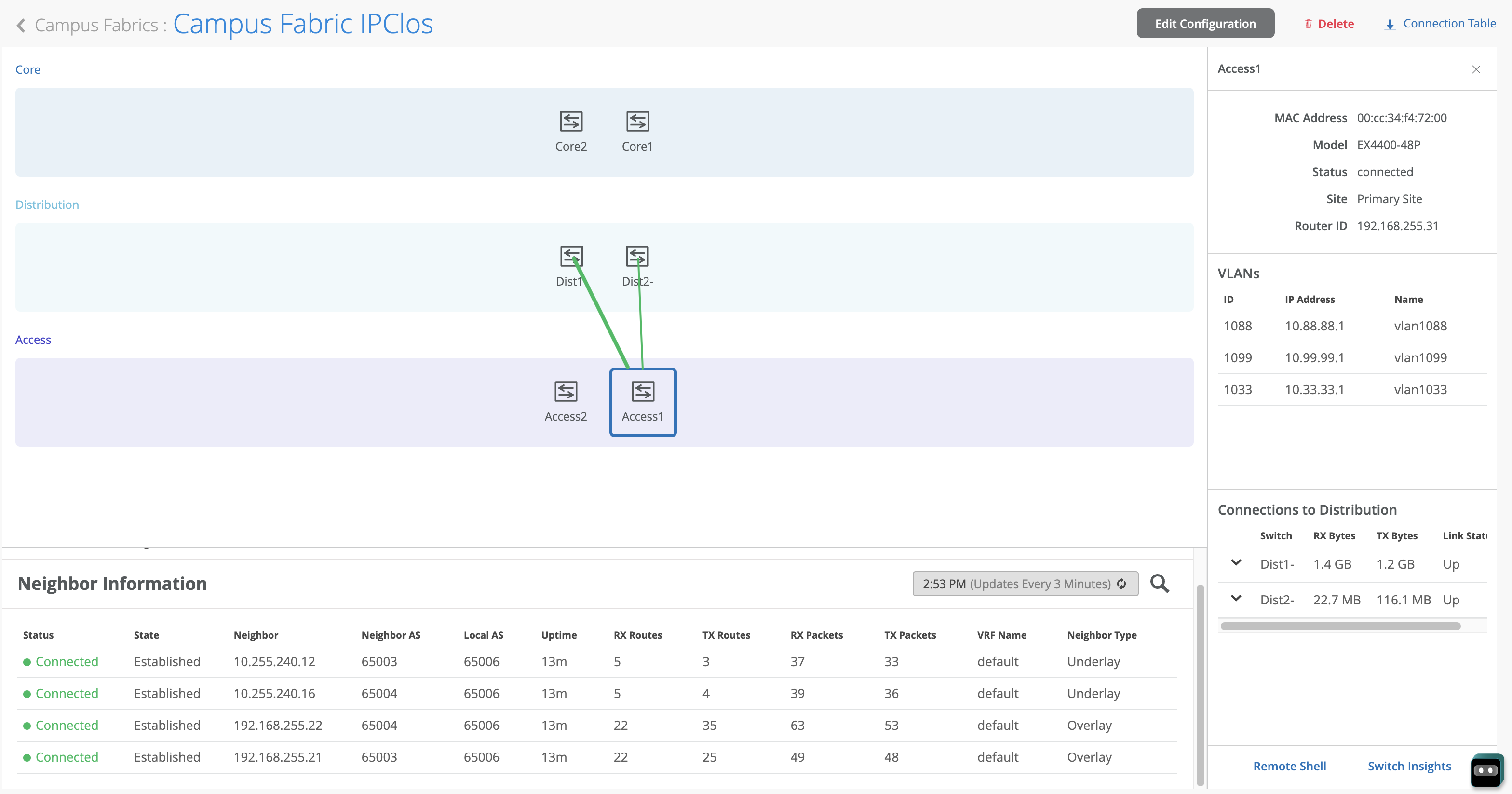Viewport: 1512px width, 794px height.
Task: Close the Access1 details panel
Action: pos(1476,69)
